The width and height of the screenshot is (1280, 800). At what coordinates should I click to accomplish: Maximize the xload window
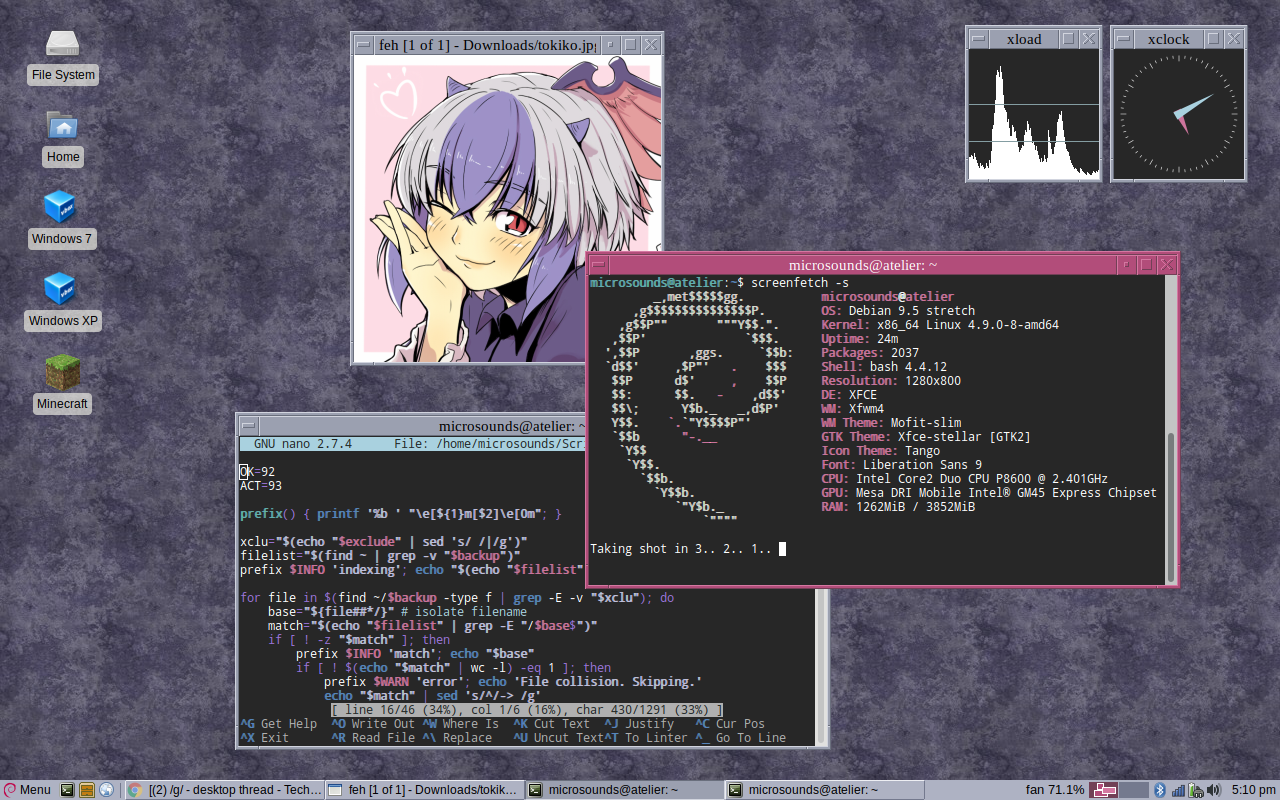click(x=1068, y=39)
